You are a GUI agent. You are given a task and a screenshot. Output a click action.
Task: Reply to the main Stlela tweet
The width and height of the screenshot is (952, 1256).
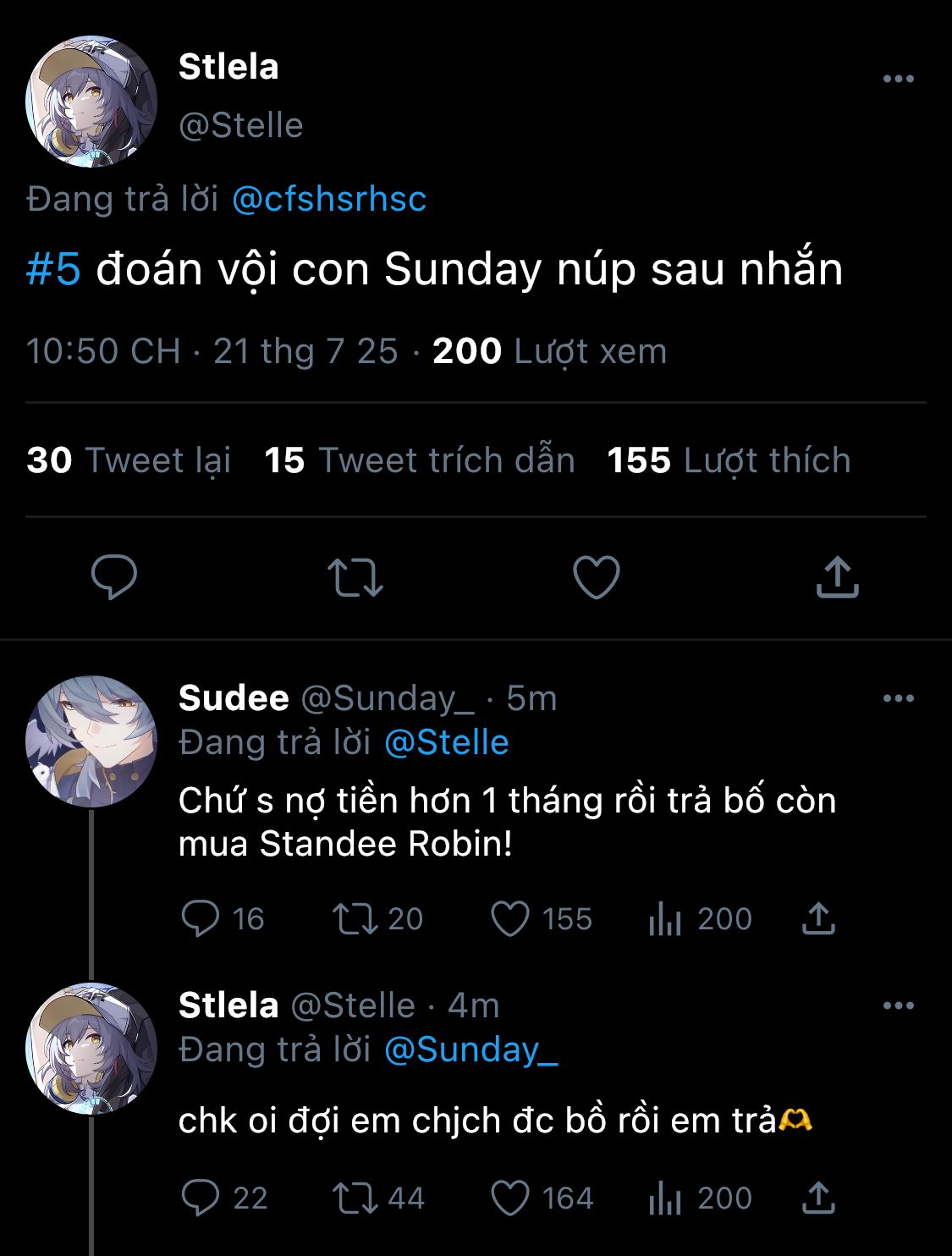tap(114, 577)
